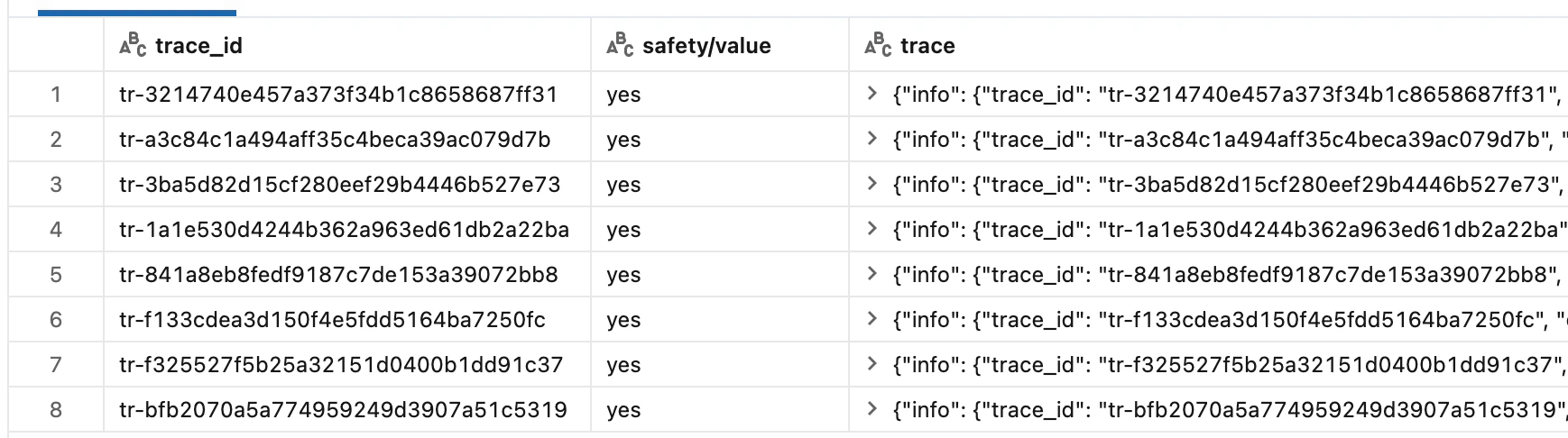1568x438 pixels.
Task: Select row number 8
Action: (56, 410)
